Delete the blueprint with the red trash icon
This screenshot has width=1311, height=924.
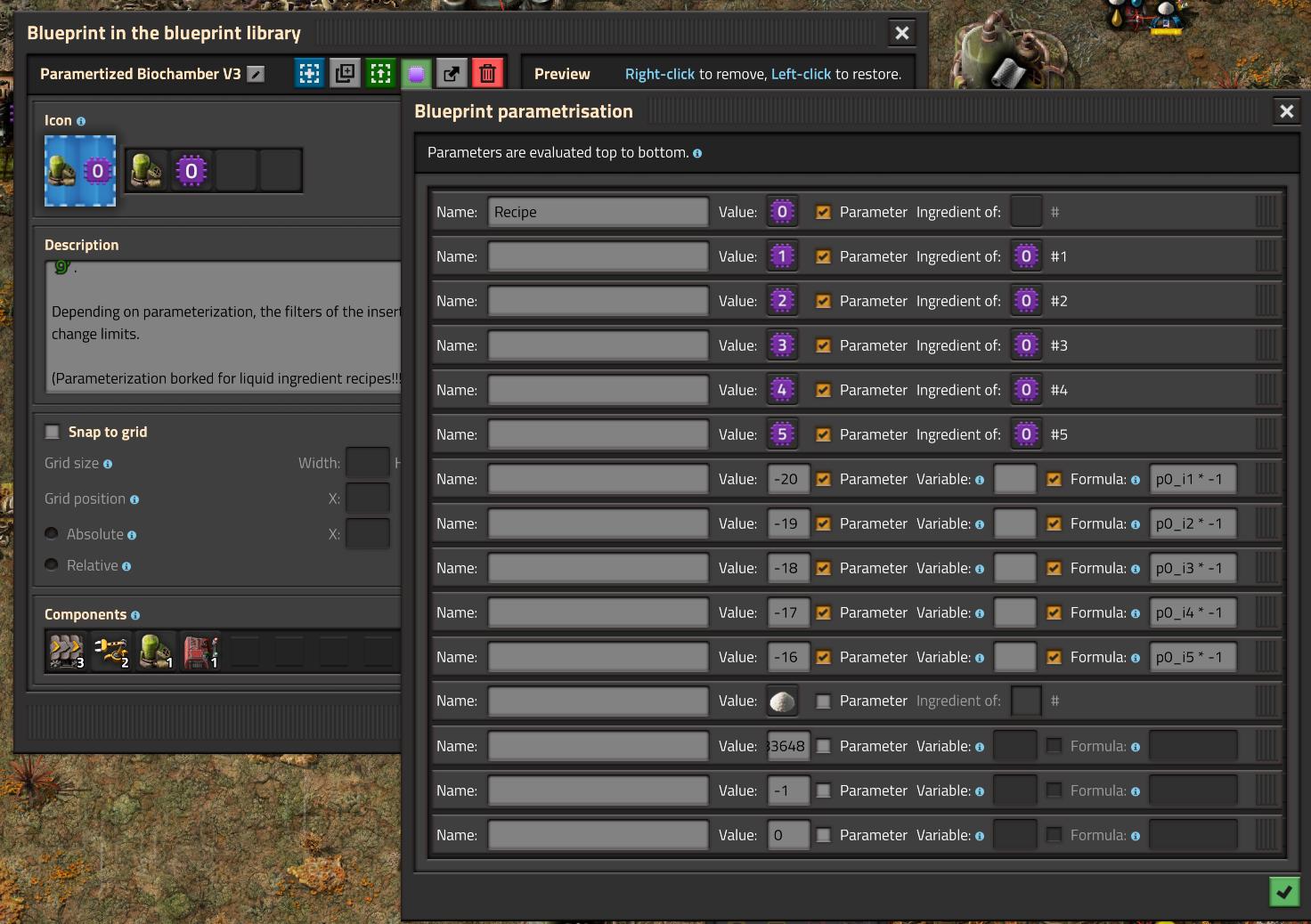click(x=487, y=74)
